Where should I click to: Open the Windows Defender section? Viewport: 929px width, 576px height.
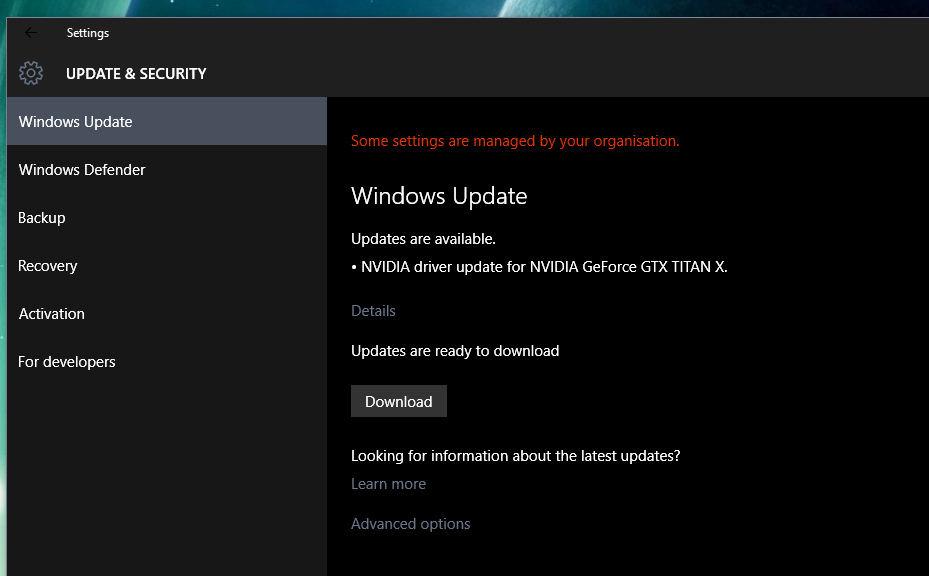click(x=167, y=169)
